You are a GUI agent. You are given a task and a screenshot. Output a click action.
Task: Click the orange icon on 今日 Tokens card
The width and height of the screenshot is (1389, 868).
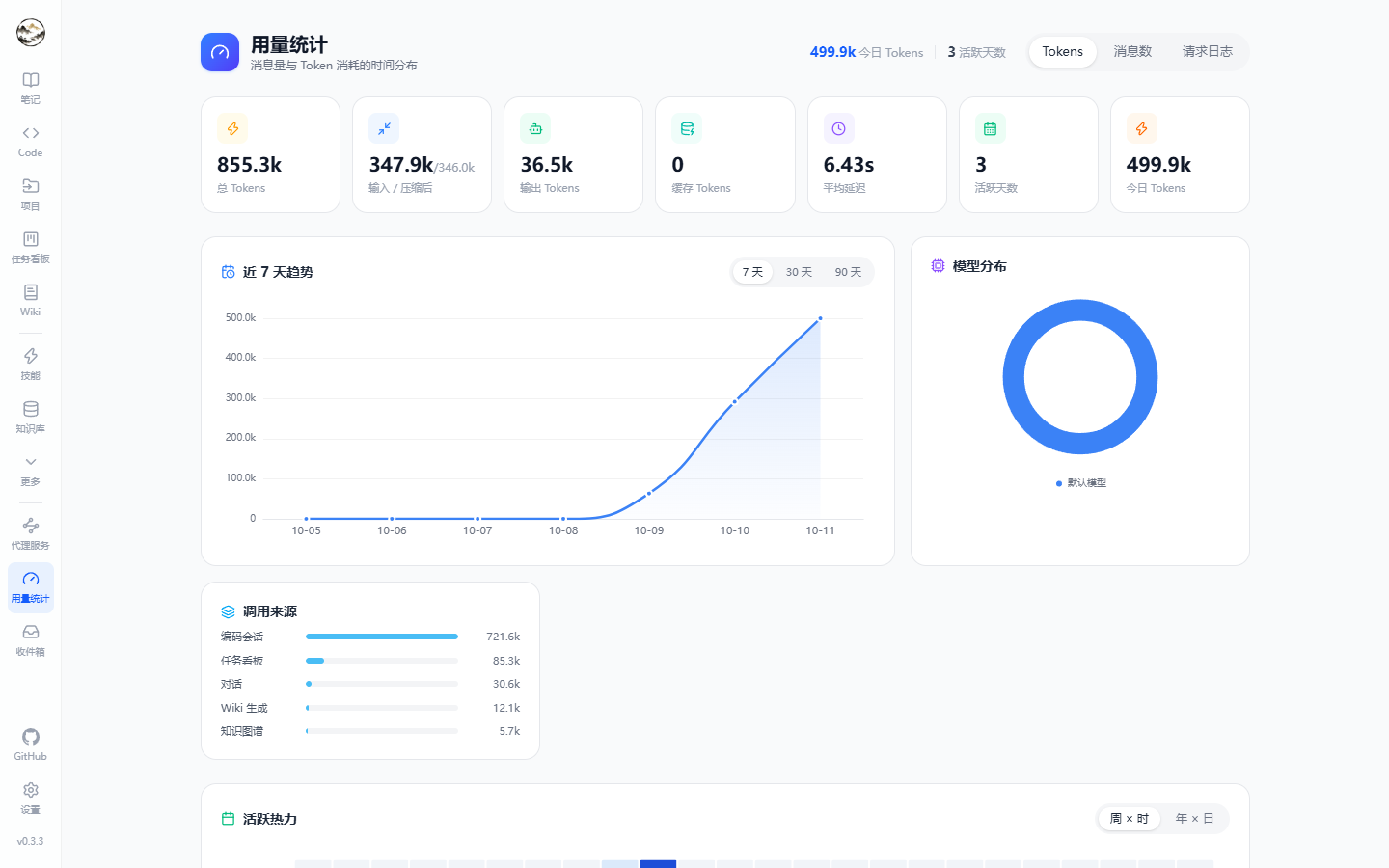coord(1141,128)
